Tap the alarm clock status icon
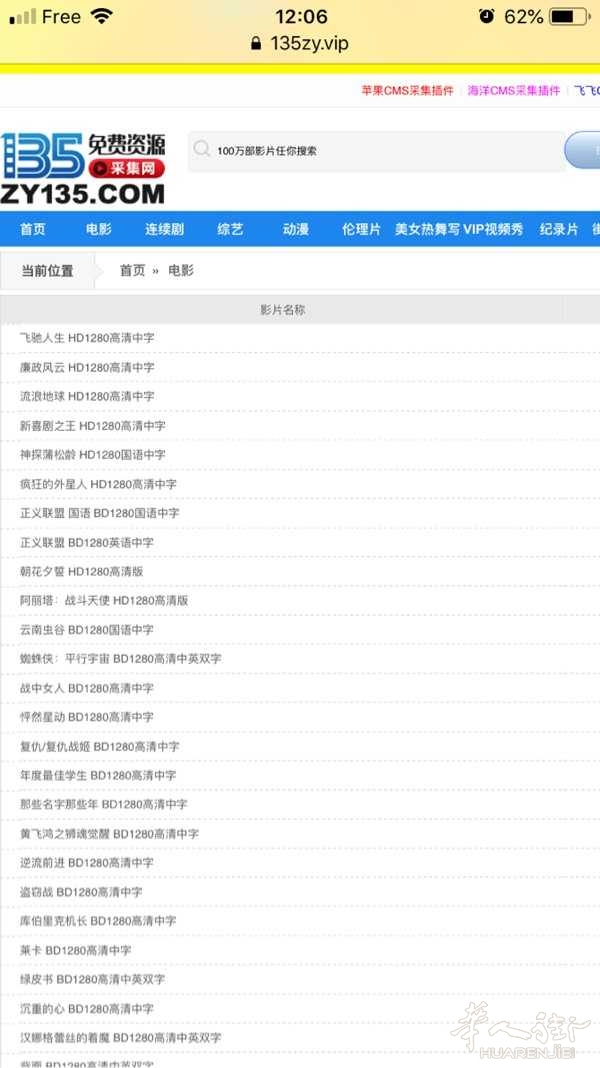Viewport: 600px width, 1068px height. click(x=487, y=16)
